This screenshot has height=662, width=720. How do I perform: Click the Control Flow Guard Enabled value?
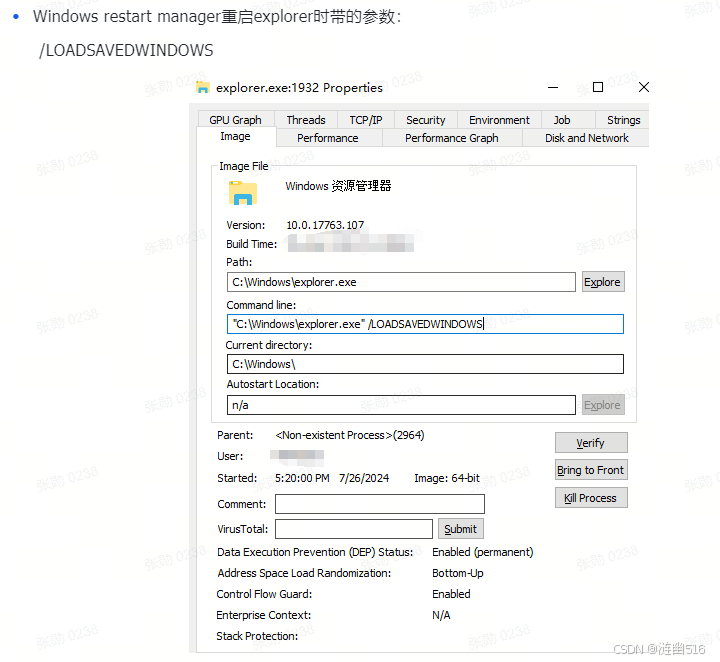click(x=451, y=594)
